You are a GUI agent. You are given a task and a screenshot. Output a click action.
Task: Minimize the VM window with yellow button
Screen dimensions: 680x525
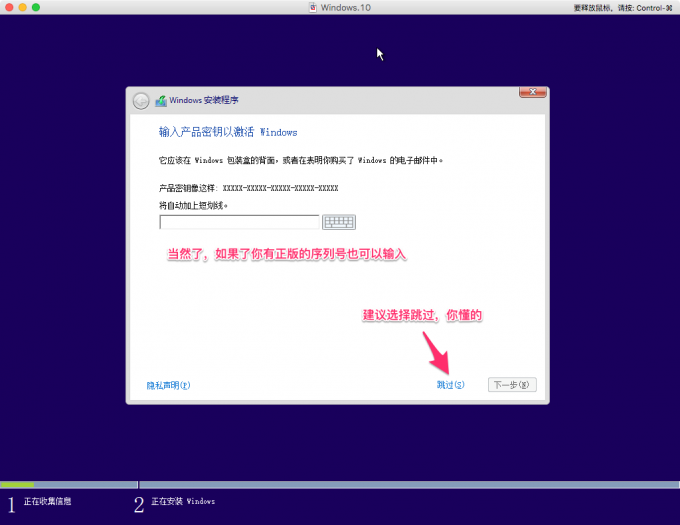[23, 7]
